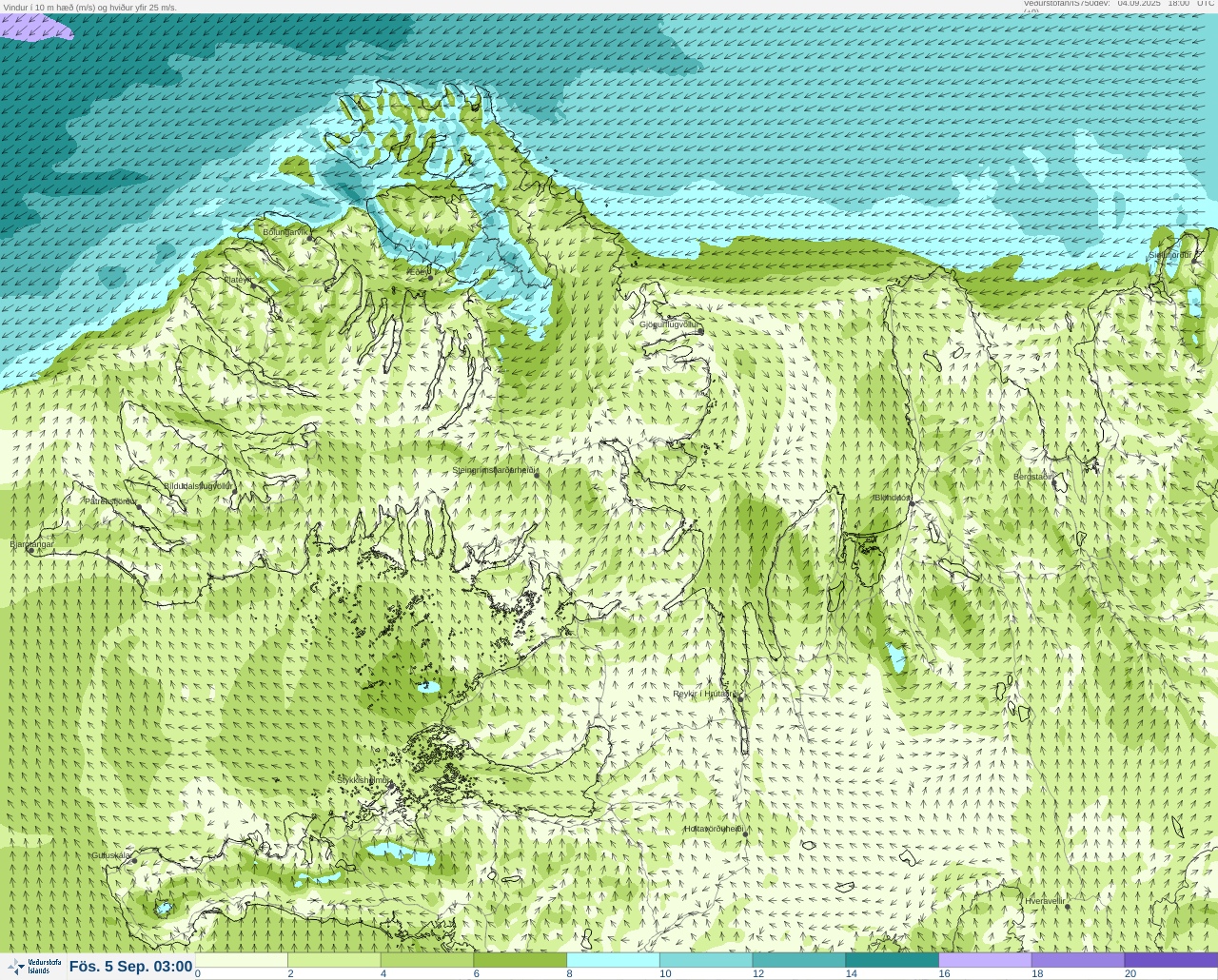Click the 0–2 m/s legend color

click(x=242, y=960)
